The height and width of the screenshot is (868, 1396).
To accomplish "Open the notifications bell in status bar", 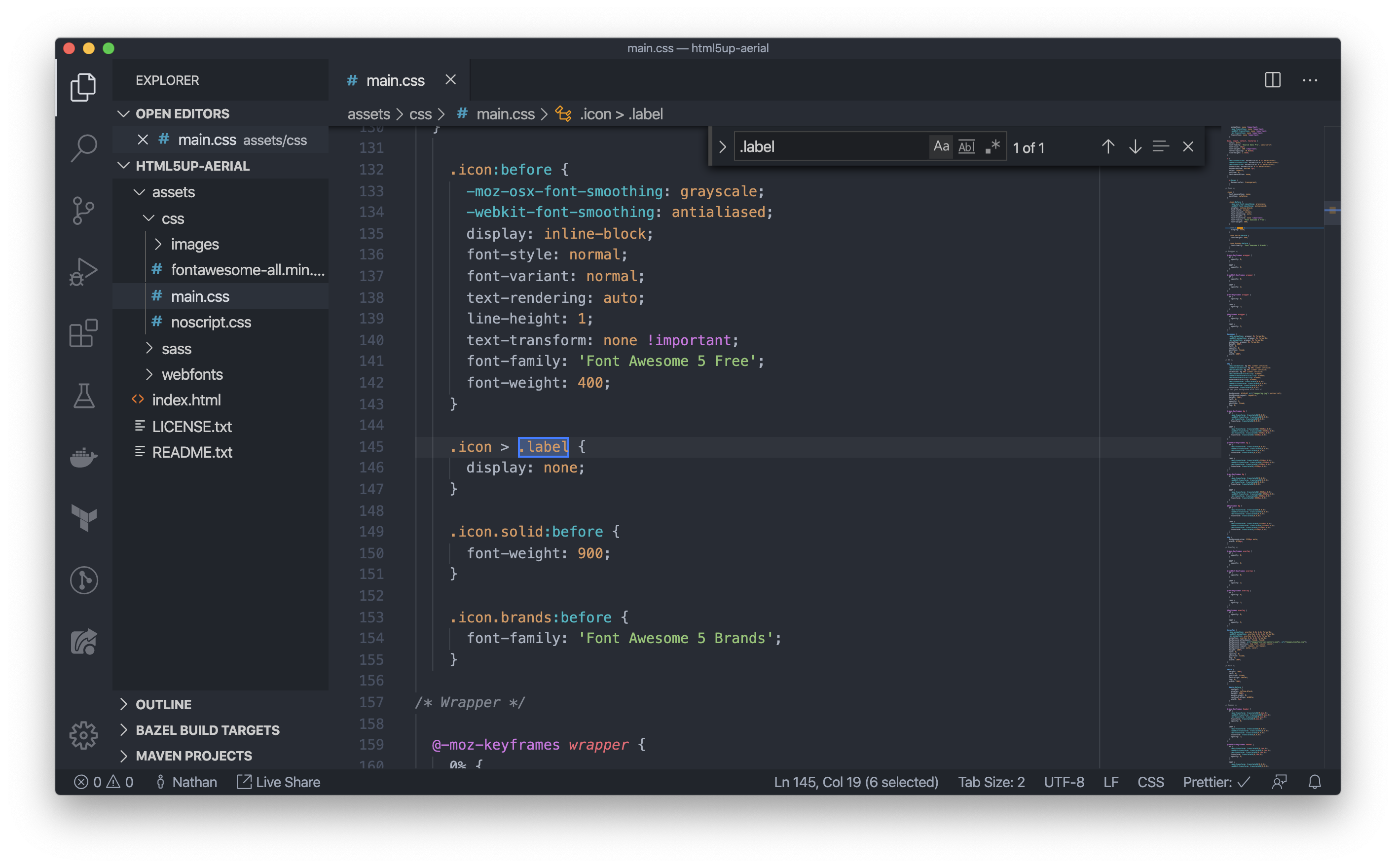I will pyautogui.click(x=1315, y=782).
